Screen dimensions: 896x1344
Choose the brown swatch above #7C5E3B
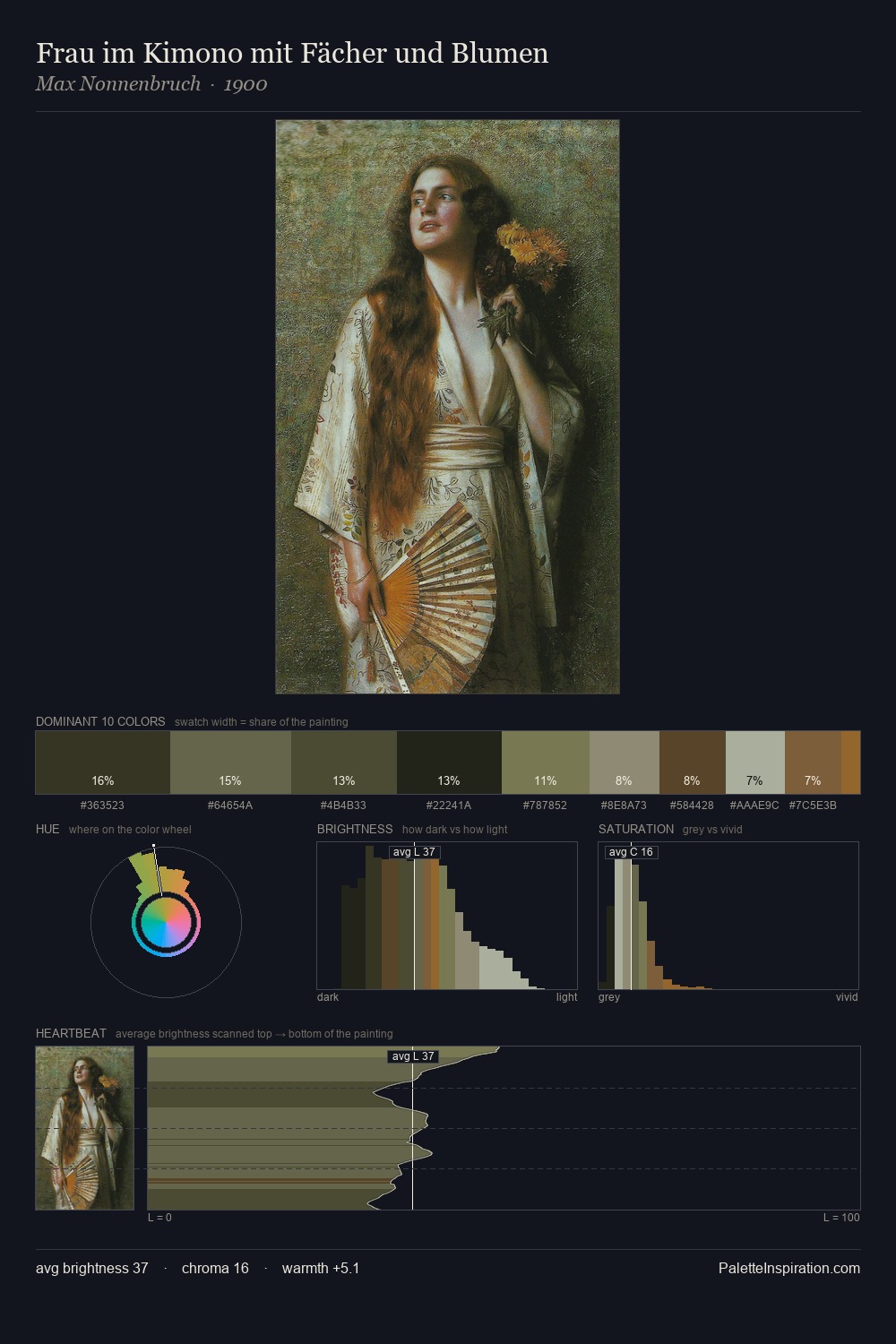pos(813,762)
